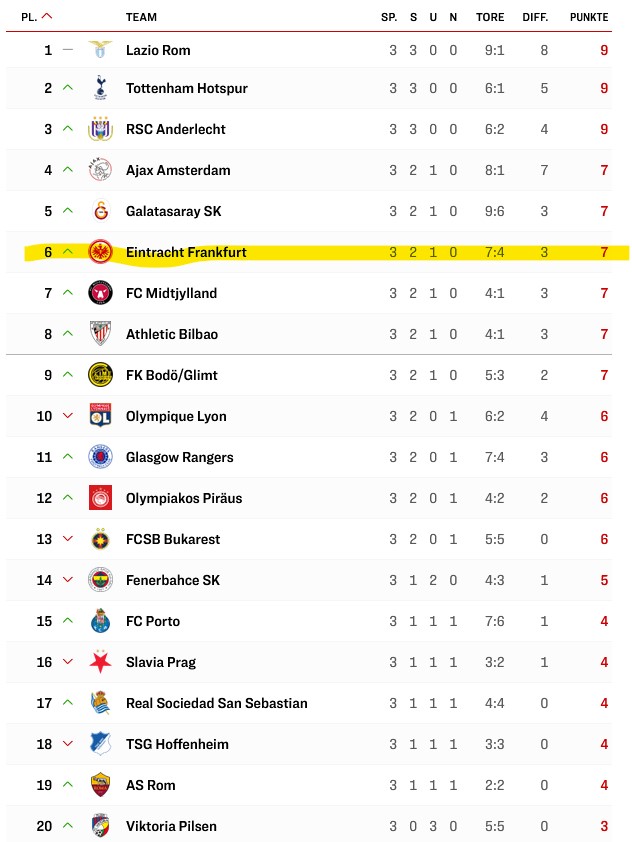
Task: Click the Ajax Amsterdam crest
Action: tap(100, 170)
